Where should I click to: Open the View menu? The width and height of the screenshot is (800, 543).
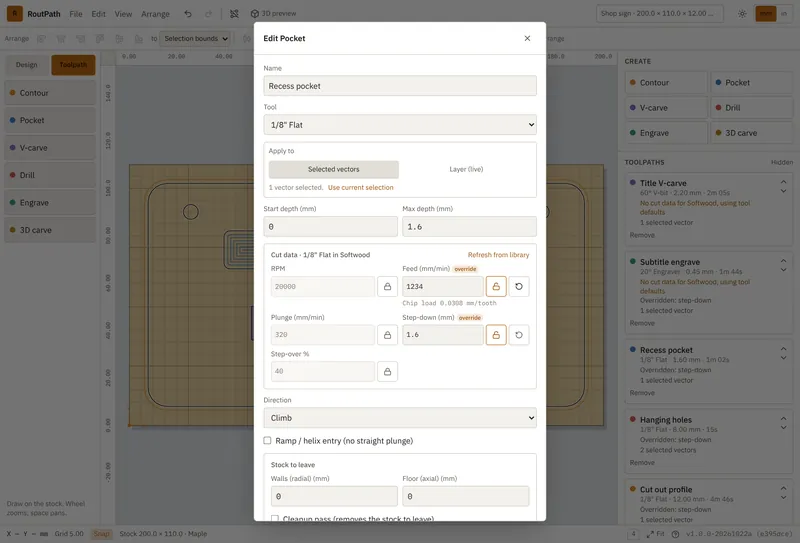pos(123,14)
